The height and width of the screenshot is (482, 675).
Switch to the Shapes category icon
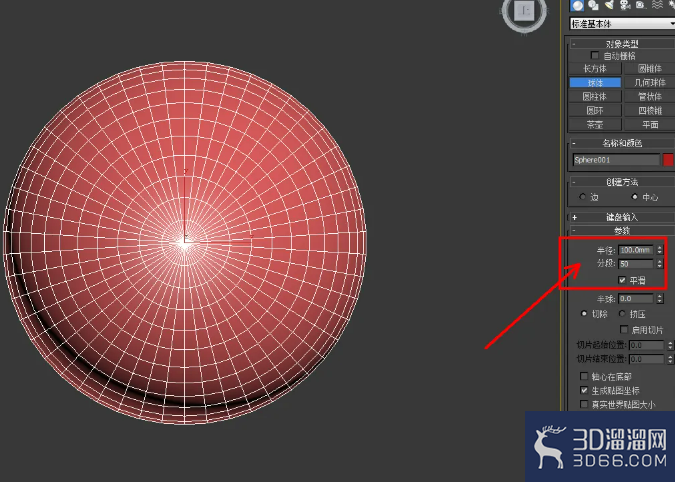pyautogui.click(x=594, y=5)
